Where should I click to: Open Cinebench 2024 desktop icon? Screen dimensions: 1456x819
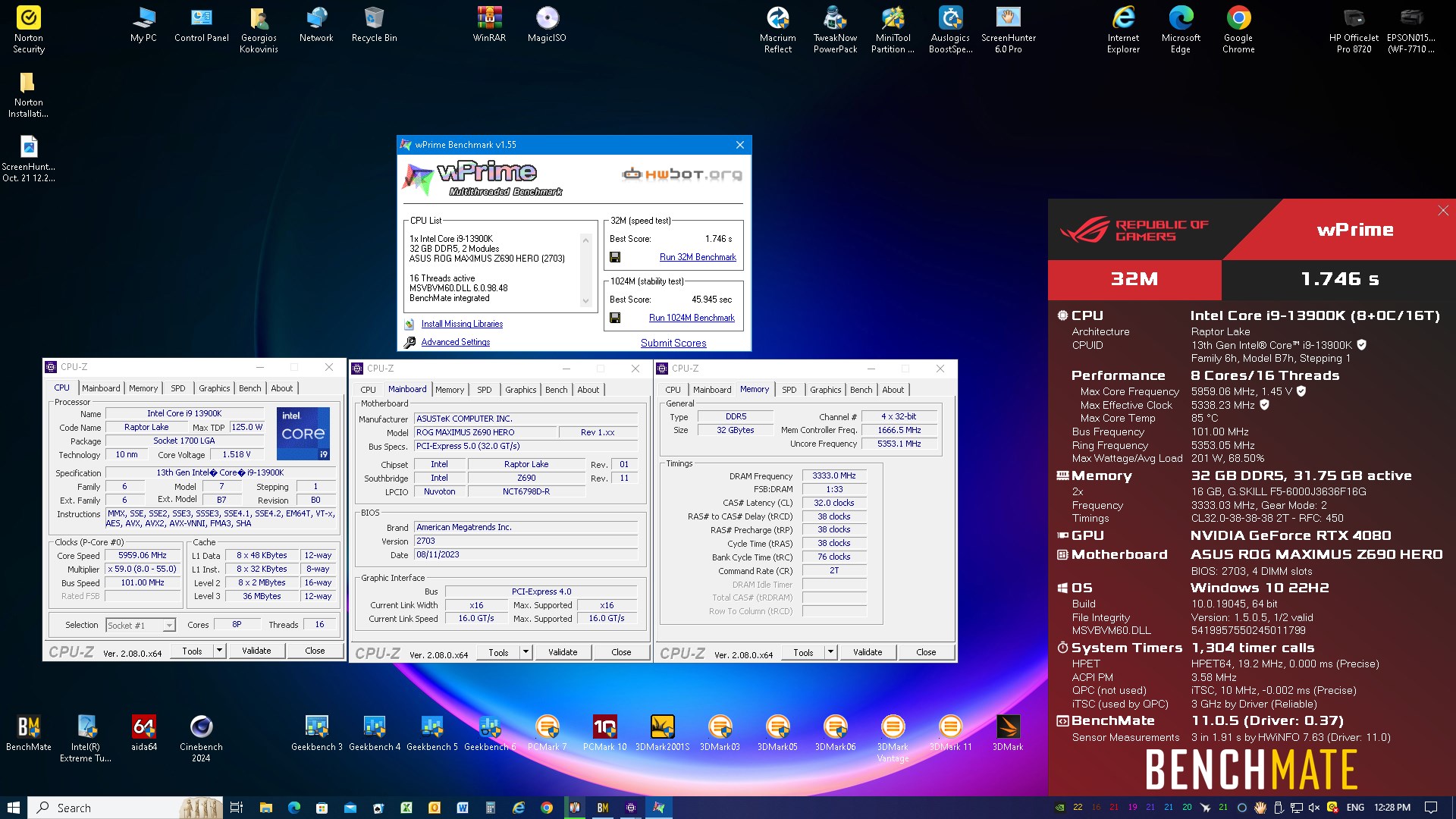(x=201, y=739)
